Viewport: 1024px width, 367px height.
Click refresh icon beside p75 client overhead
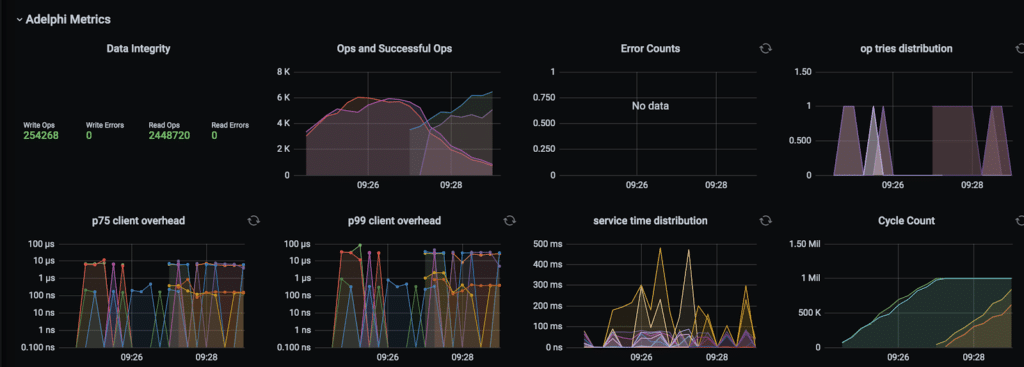click(x=253, y=221)
